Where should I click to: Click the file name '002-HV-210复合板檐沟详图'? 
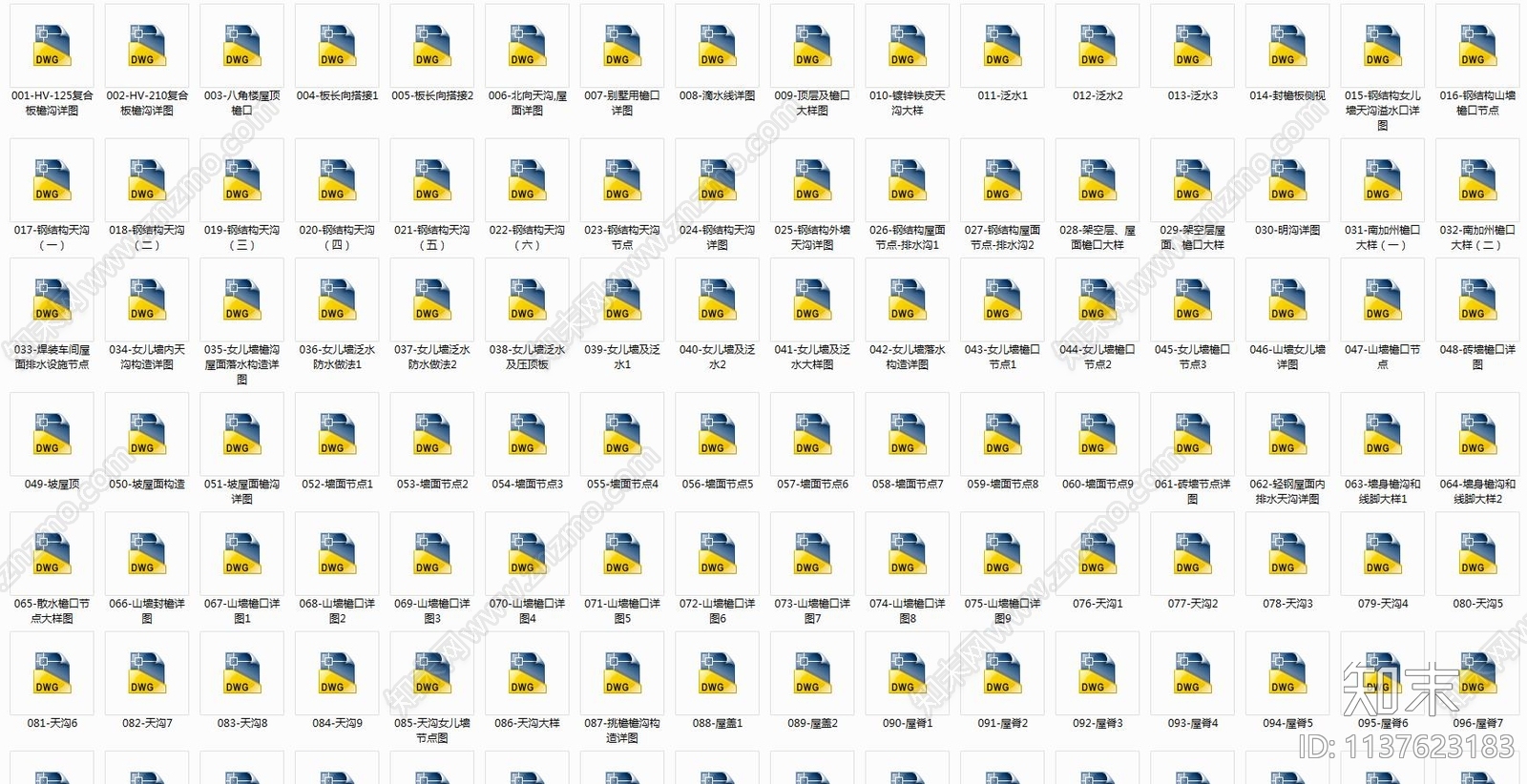click(147, 103)
